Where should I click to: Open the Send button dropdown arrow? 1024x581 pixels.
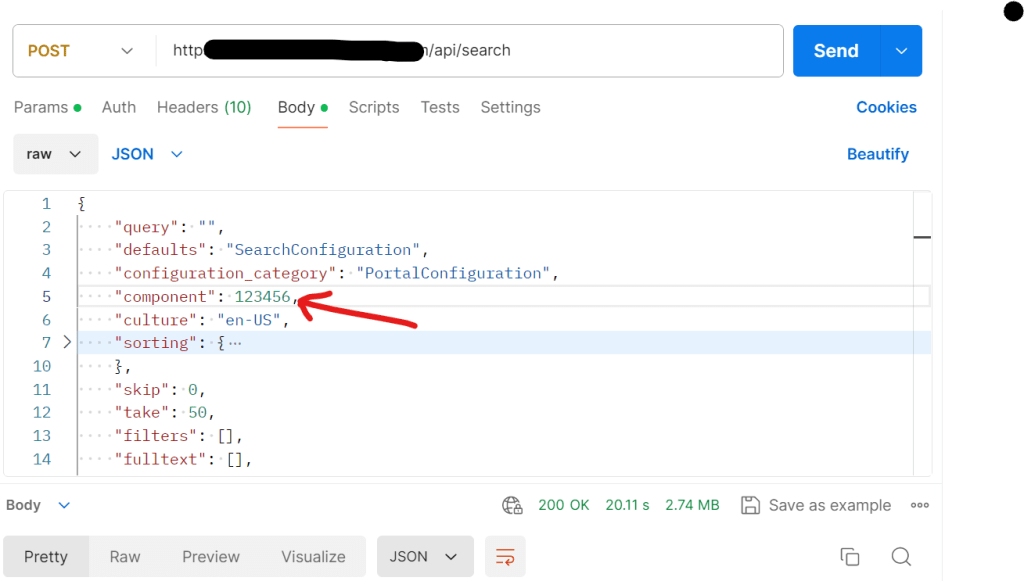point(901,51)
